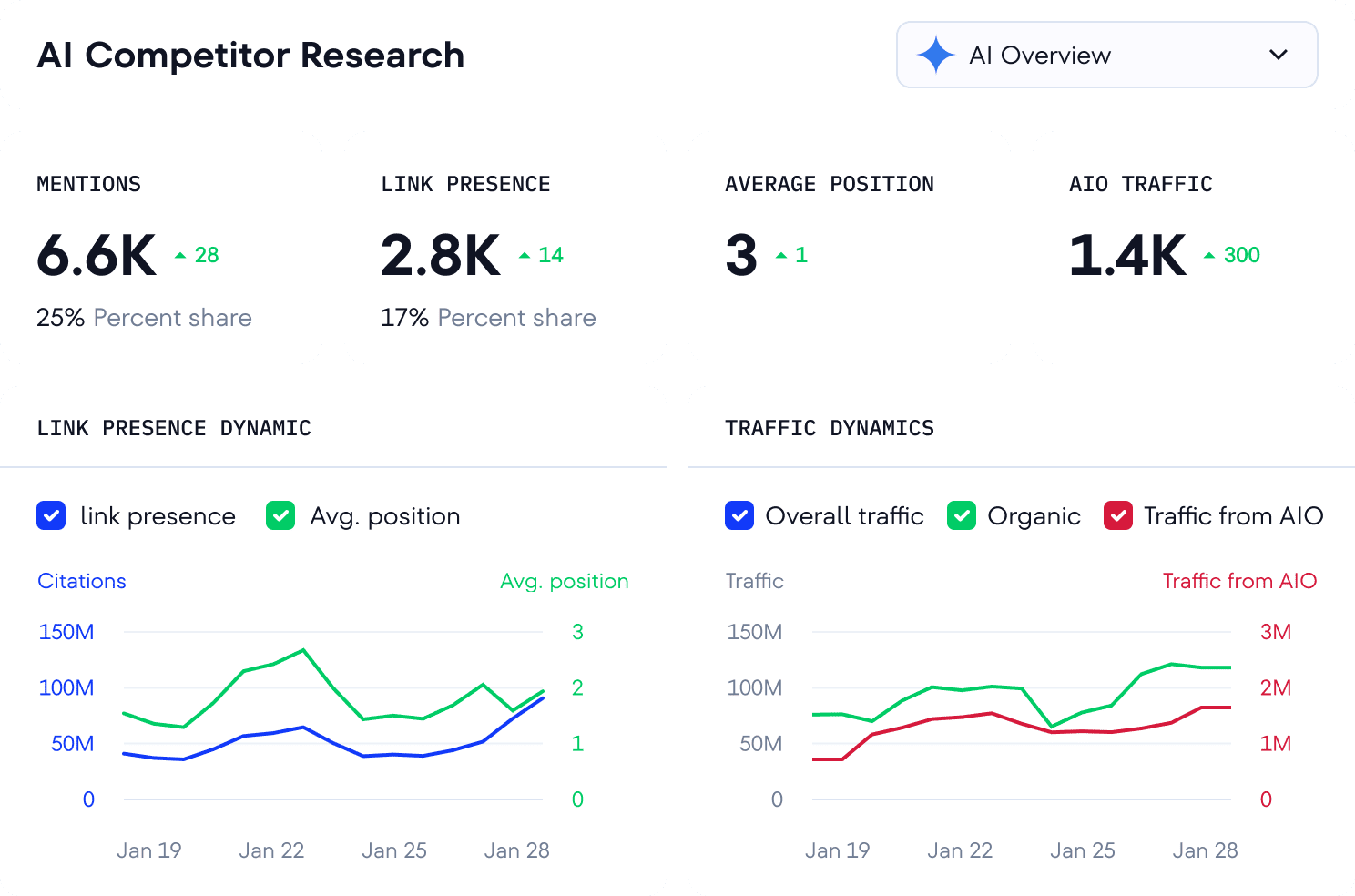
Task: Expand the AI Overview selection menu
Action: coord(1106,56)
